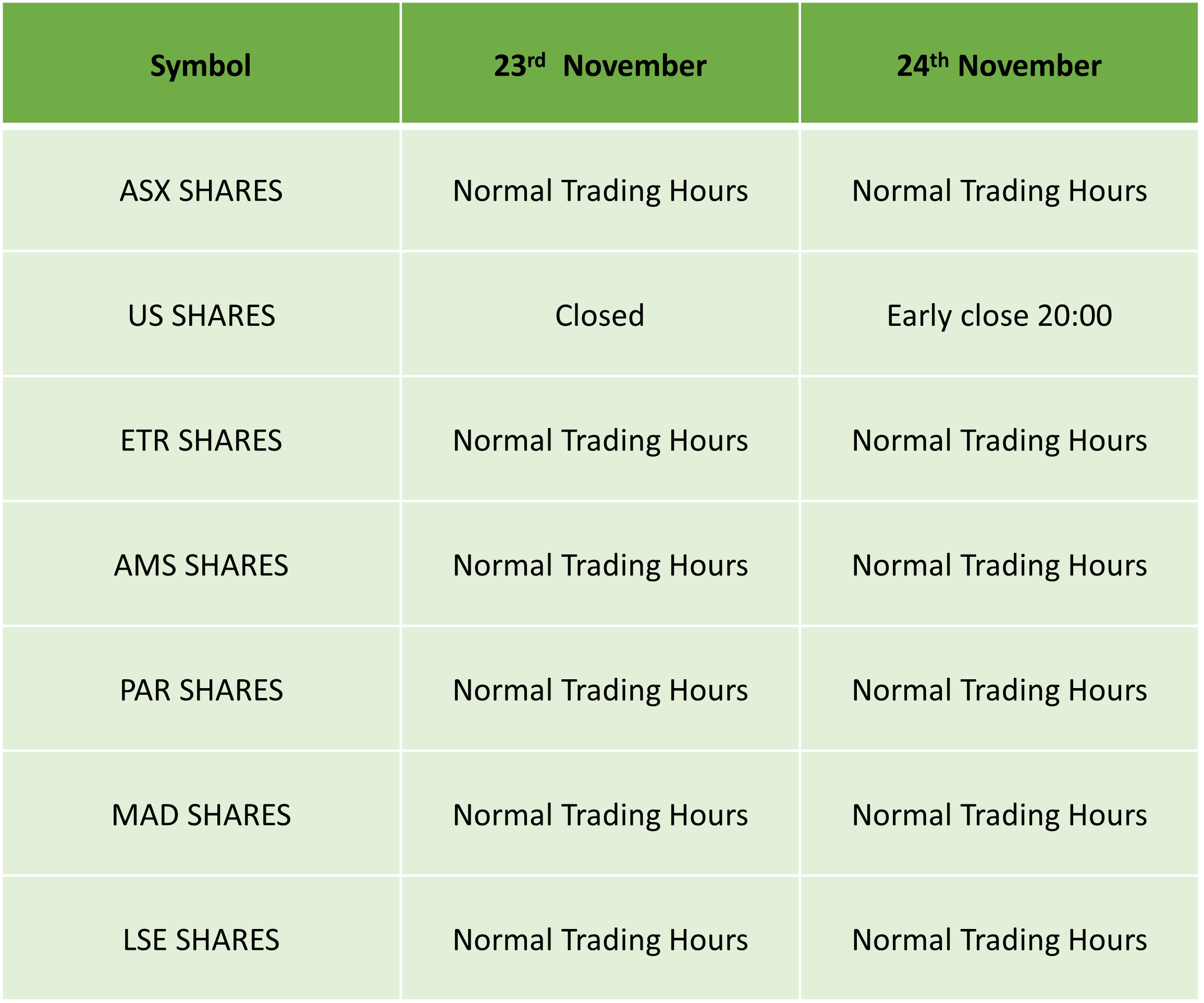Click the ETR SHARES symbol cell
1204x1003 pixels.
201,439
